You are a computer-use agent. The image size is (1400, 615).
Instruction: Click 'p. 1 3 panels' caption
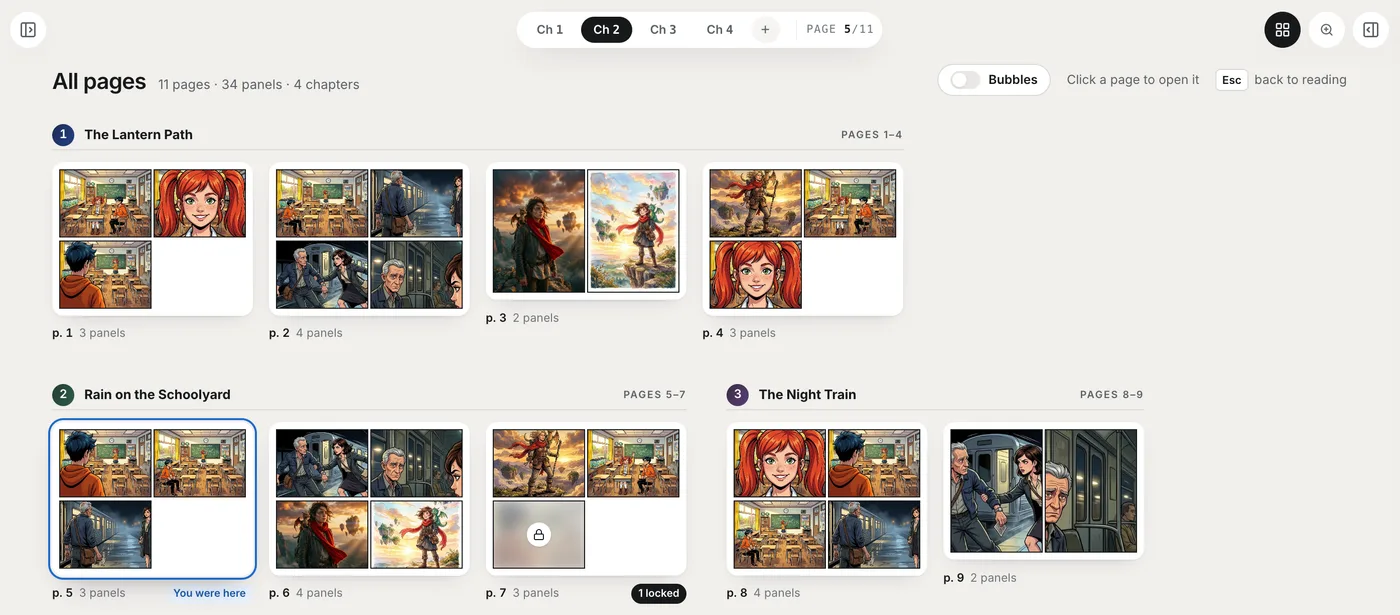tap(89, 333)
